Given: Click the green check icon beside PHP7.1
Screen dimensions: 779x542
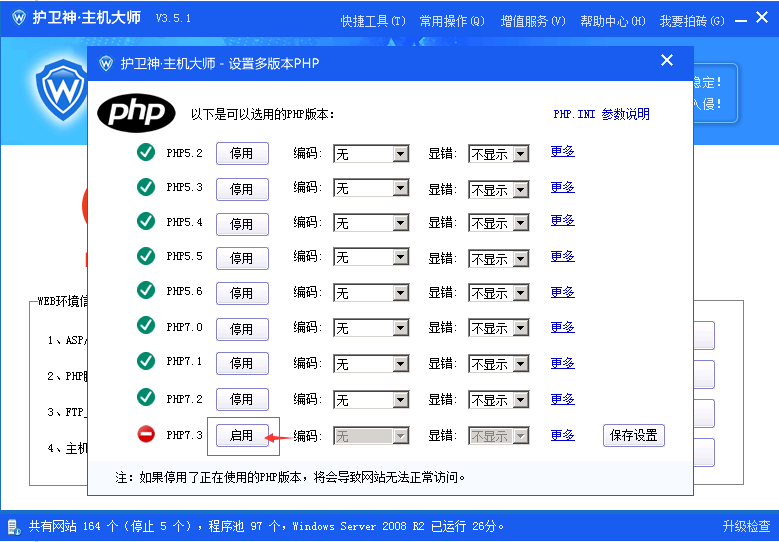Looking at the screenshot, I should (146, 361).
